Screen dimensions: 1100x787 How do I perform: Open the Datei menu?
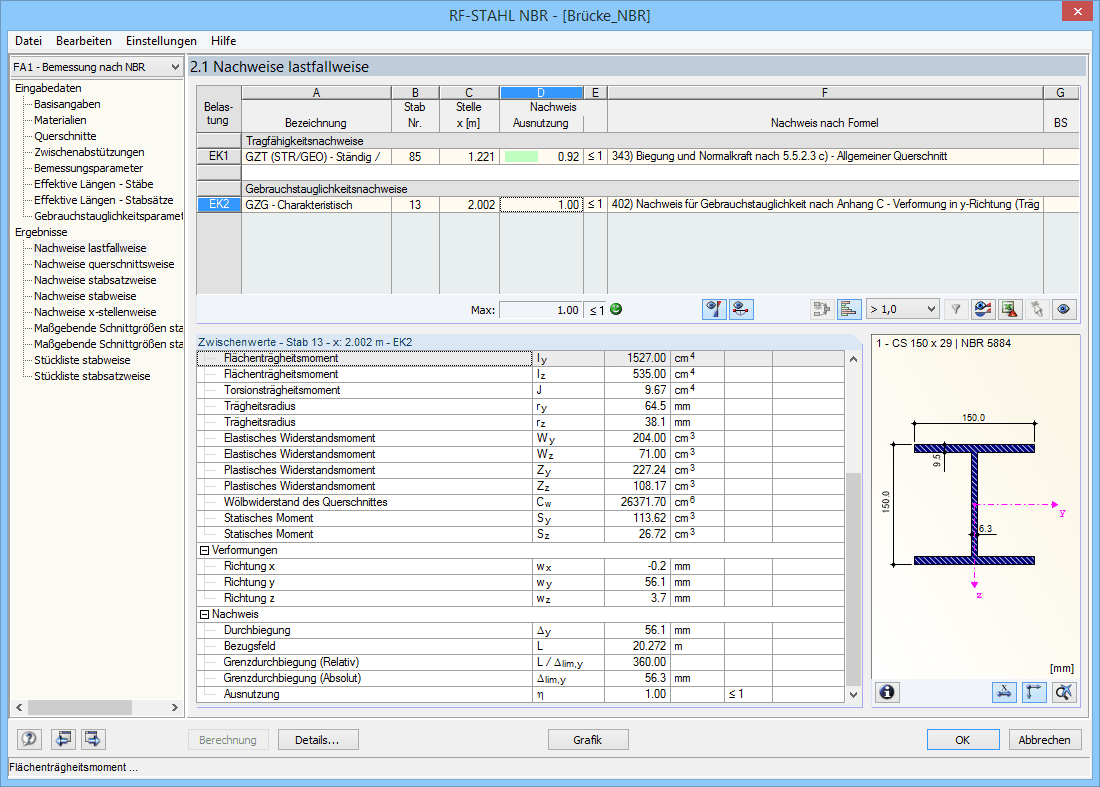(x=29, y=41)
